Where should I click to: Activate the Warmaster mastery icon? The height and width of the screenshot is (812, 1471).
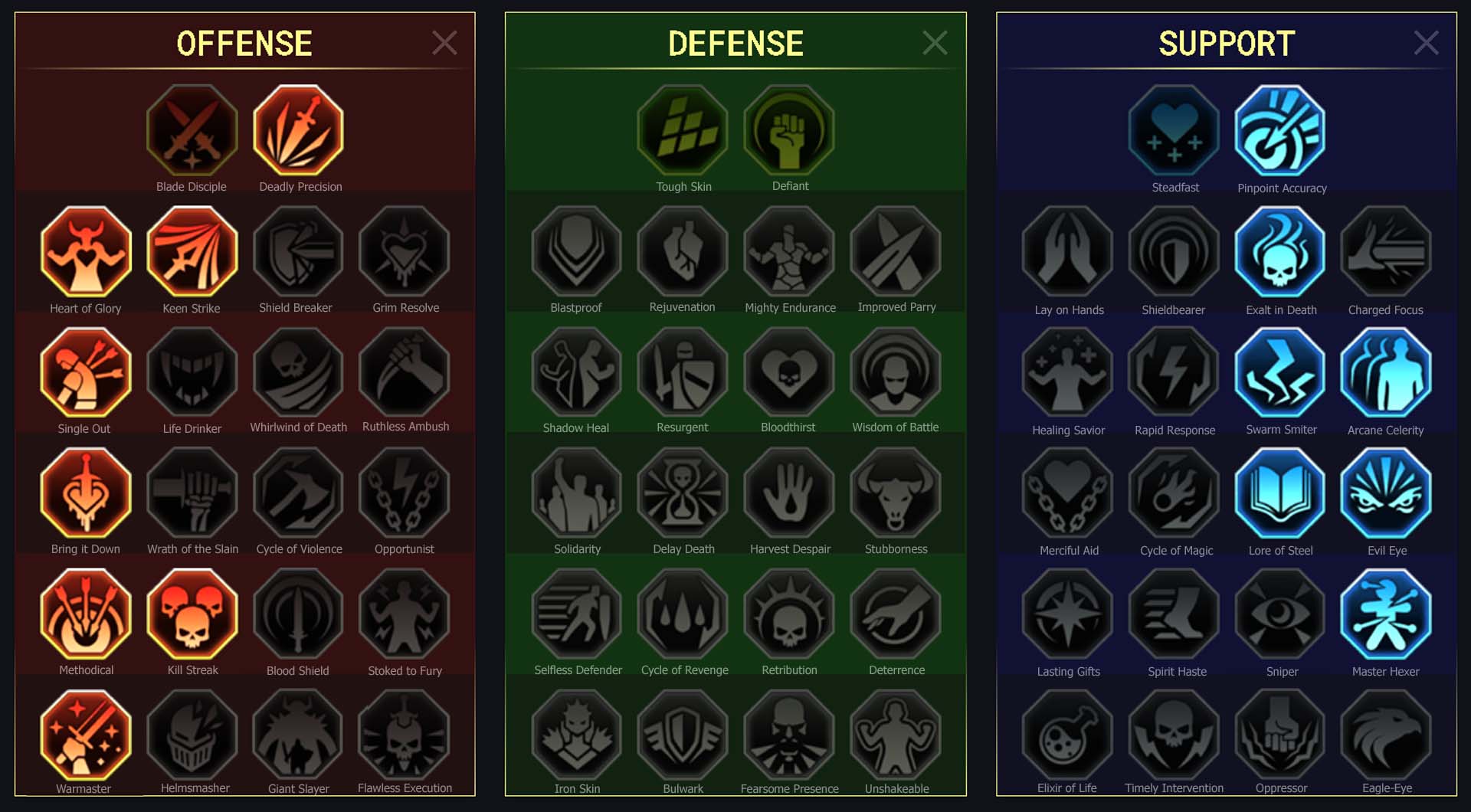click(x=86, y=734)
